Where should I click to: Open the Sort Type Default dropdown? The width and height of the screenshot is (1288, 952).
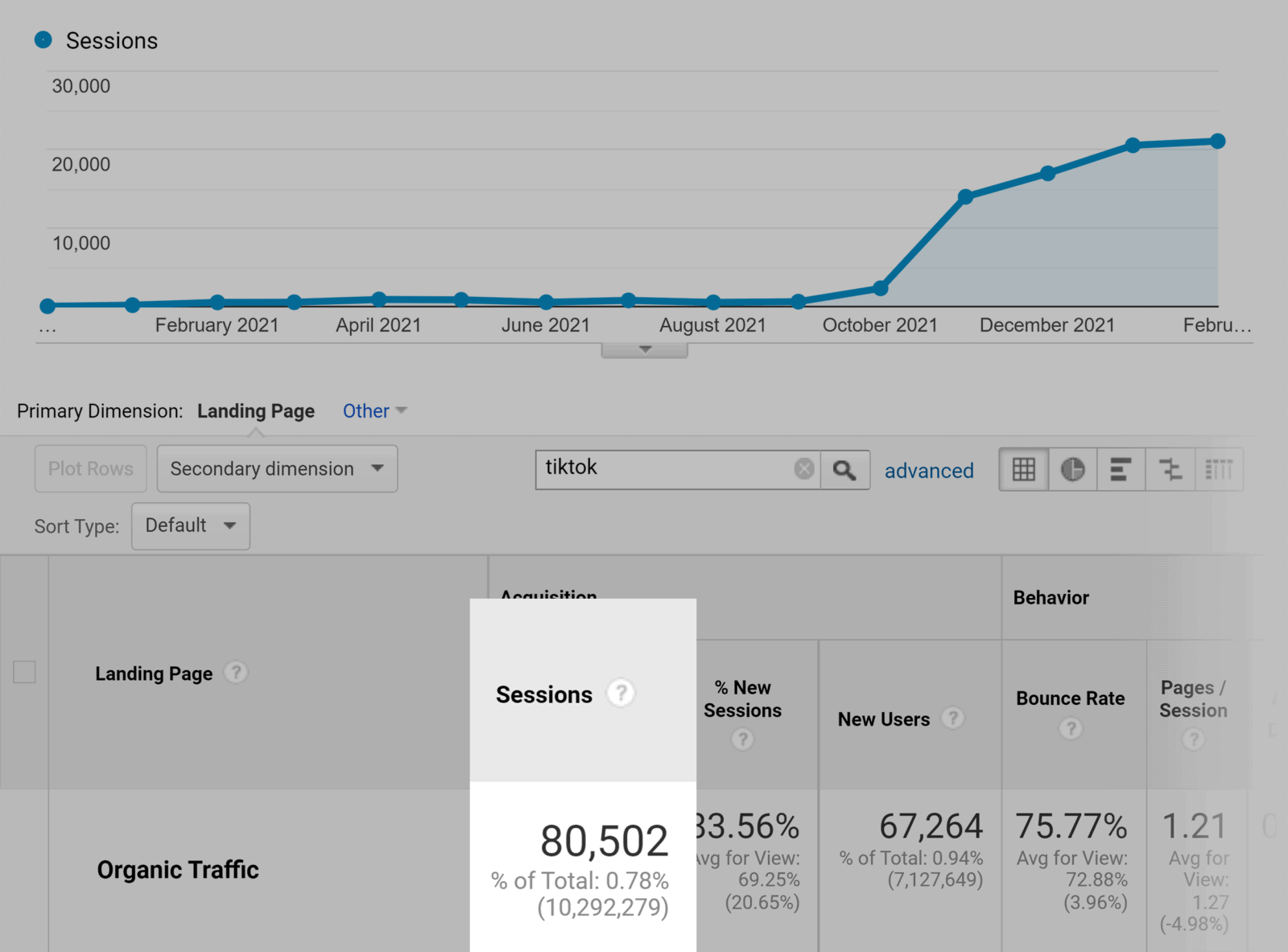[190, 525]
